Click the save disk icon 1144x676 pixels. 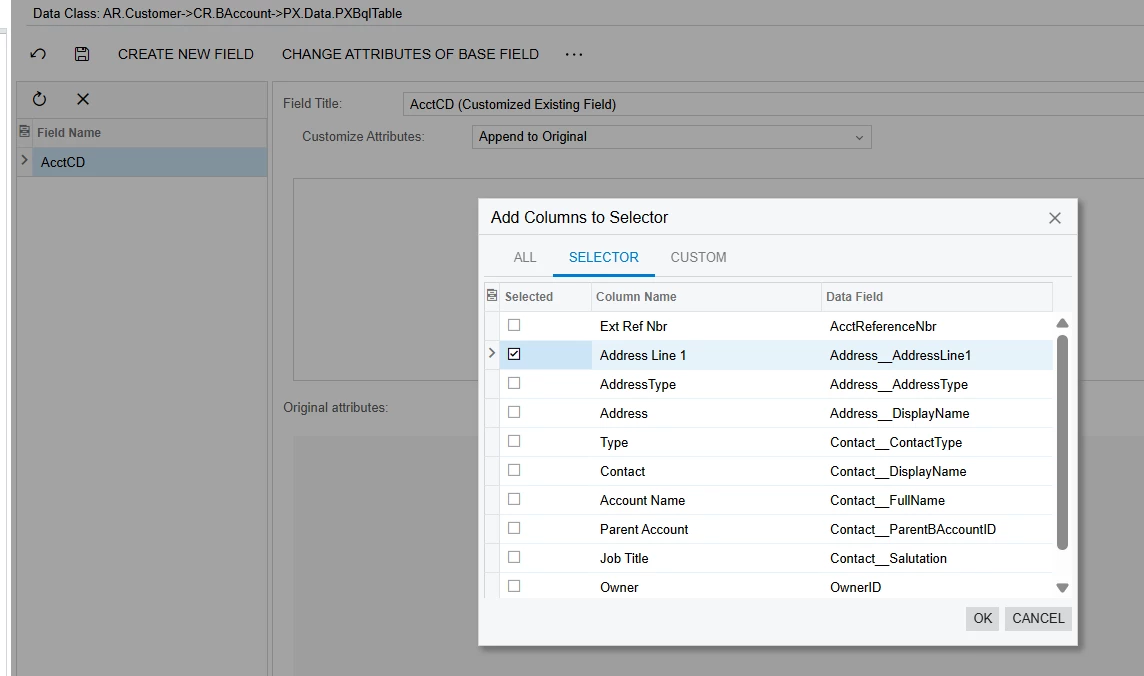pos(82,54)
